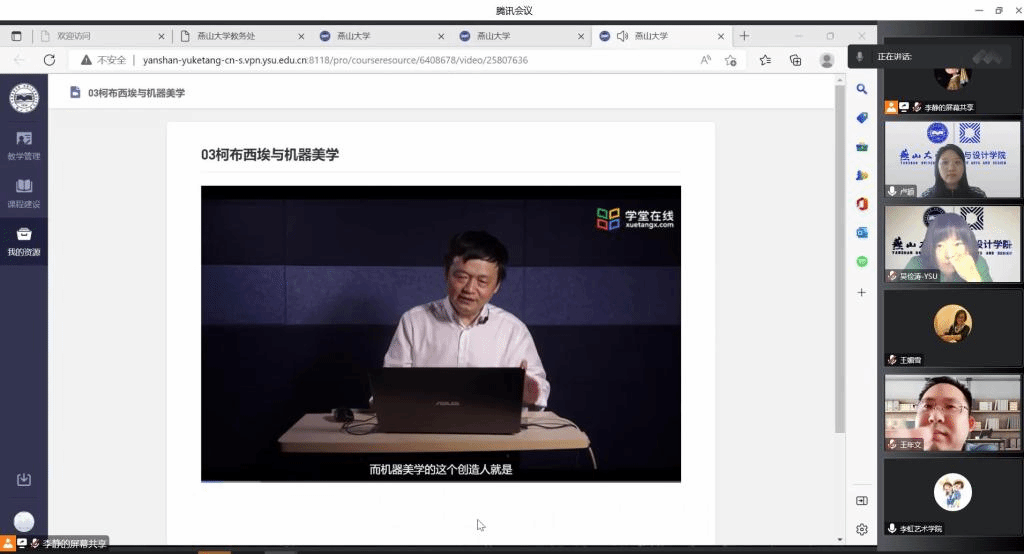The image size is (1024, 554).
Task: Select 我的资源 in the left sidebar
Action: click(x=24, y=240)
